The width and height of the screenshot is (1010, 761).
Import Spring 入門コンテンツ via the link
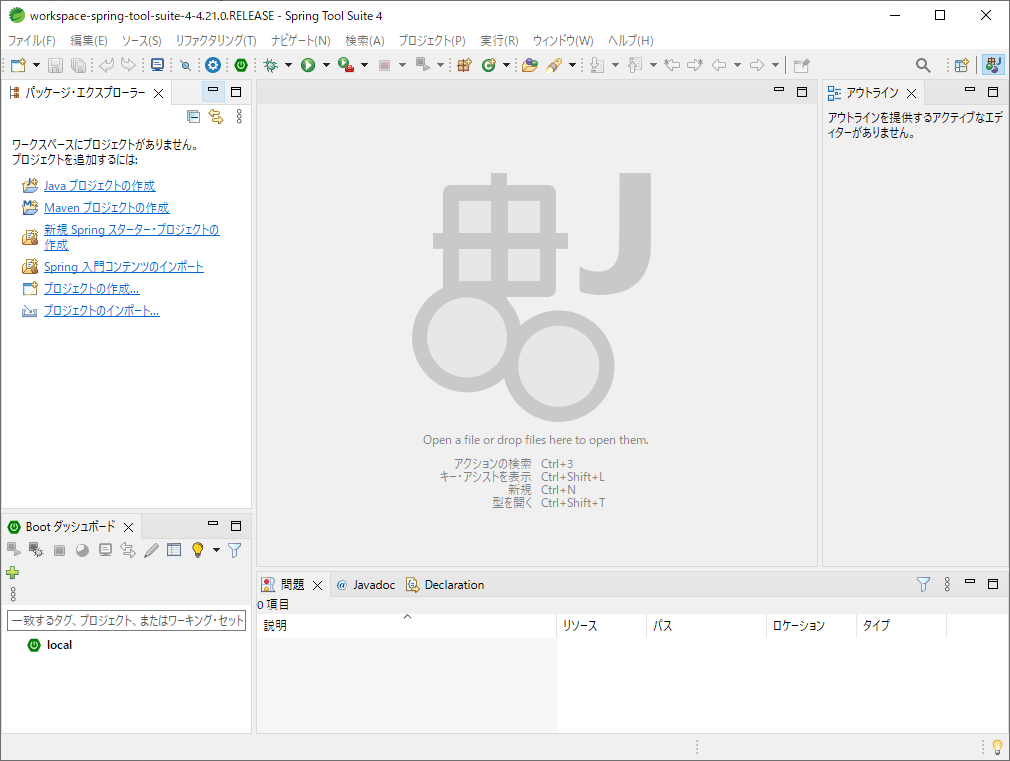point(122,266)
